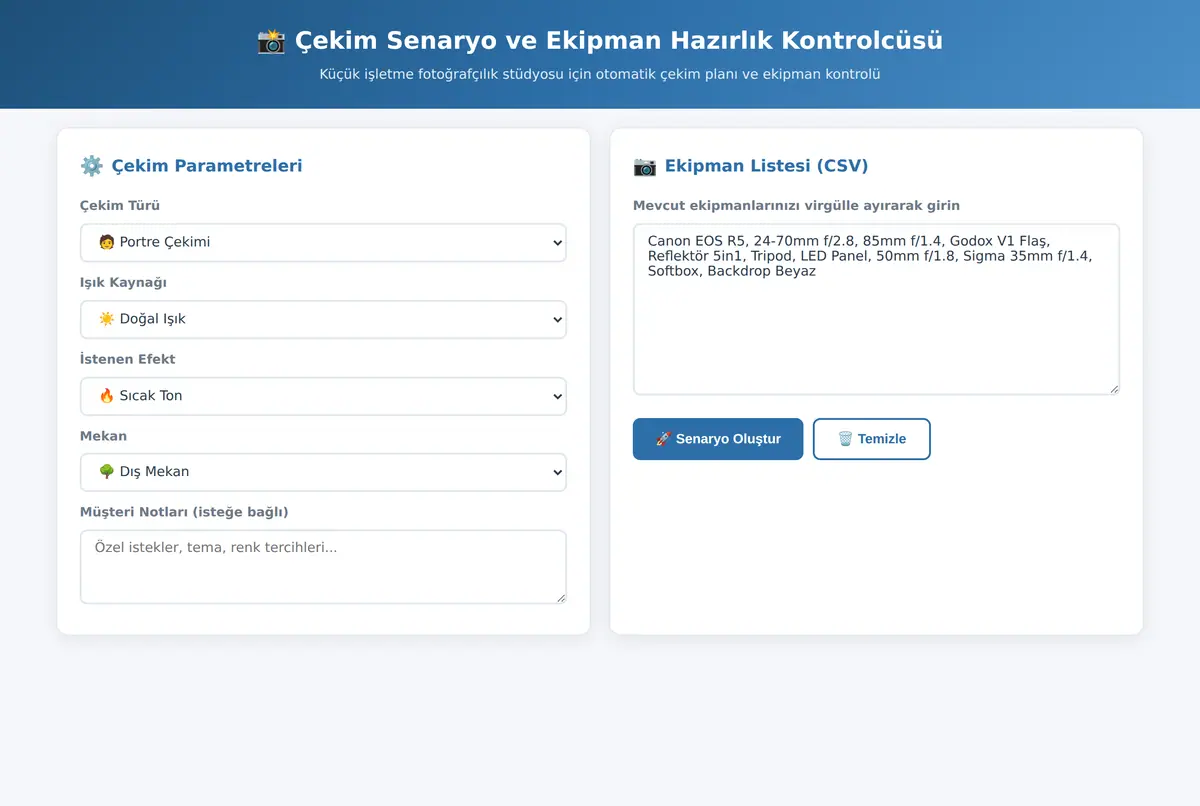The width and height of the screenshot is (1200, 806).
Task: Click the gear icon beside Çekim Parametreleri
Action: click(x=91, y=166)
